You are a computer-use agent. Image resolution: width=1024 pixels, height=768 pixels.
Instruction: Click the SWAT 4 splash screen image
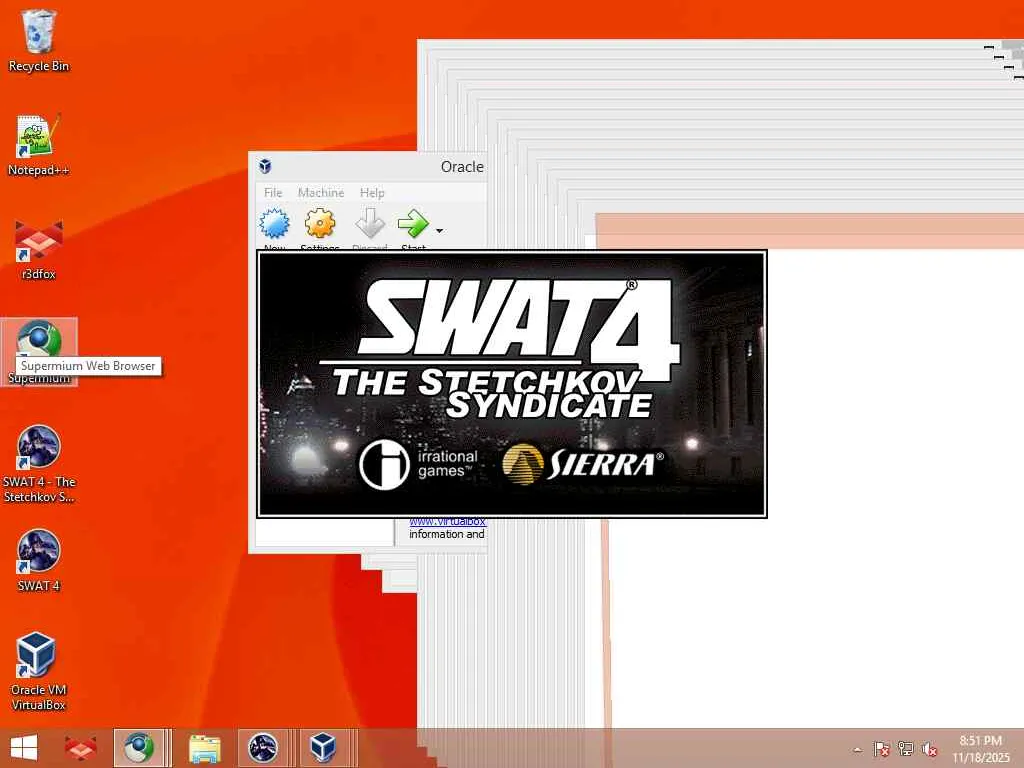click(511, 384)
